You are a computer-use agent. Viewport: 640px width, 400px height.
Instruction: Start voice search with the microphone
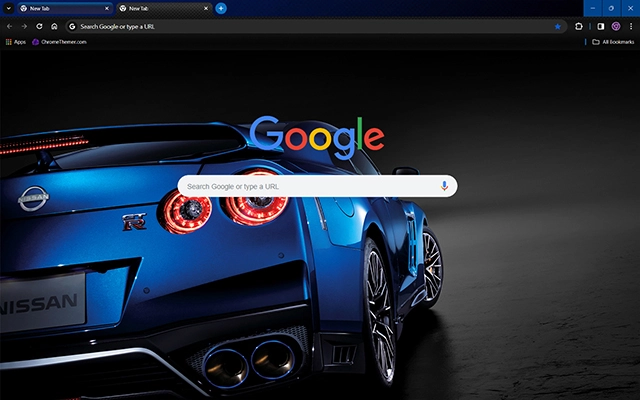click(x=444, y=186)
